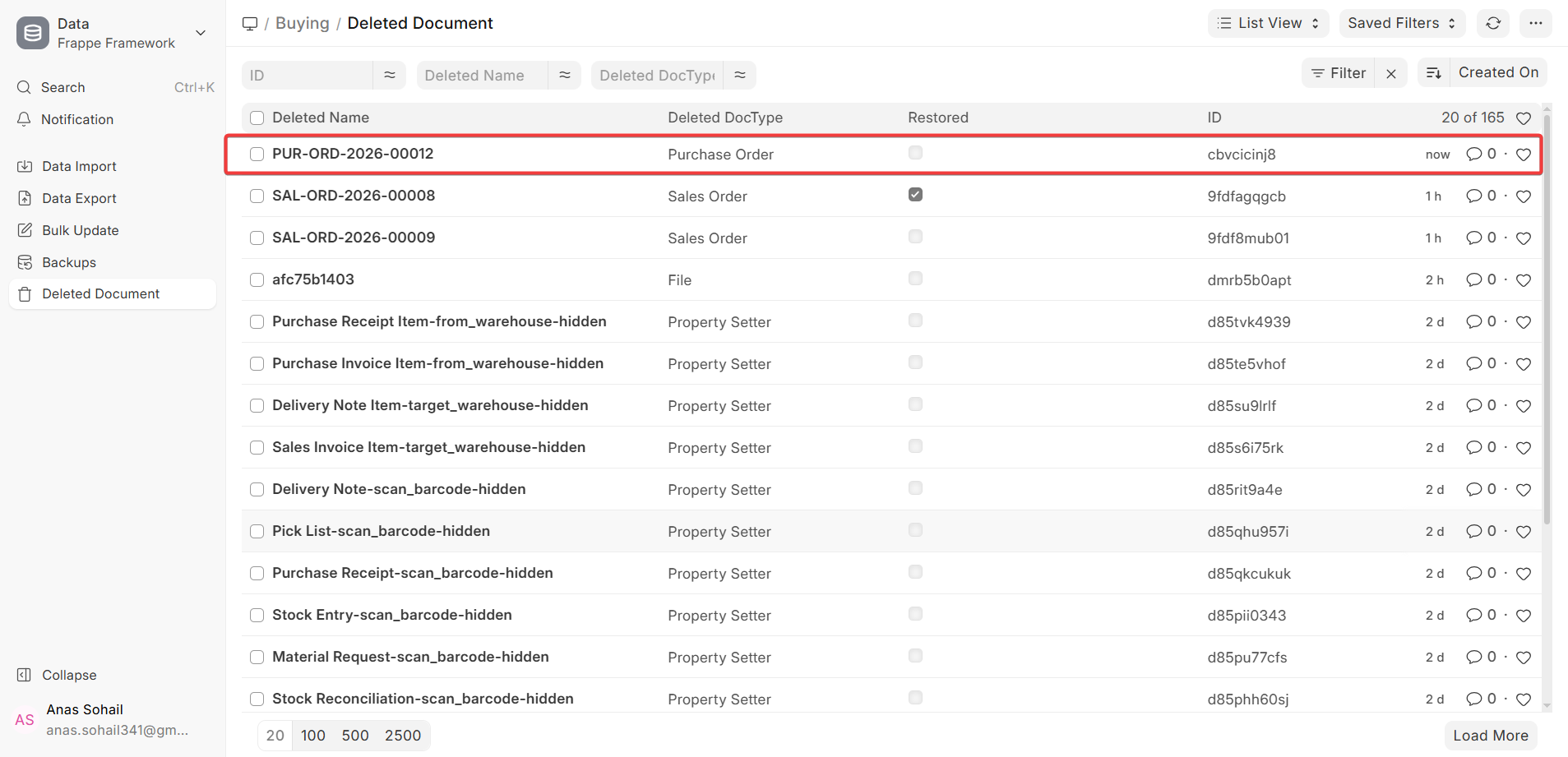Like the PUR-ORD-2026-00012 row heart icon
1568x757 pixels.
(1523, 155)
